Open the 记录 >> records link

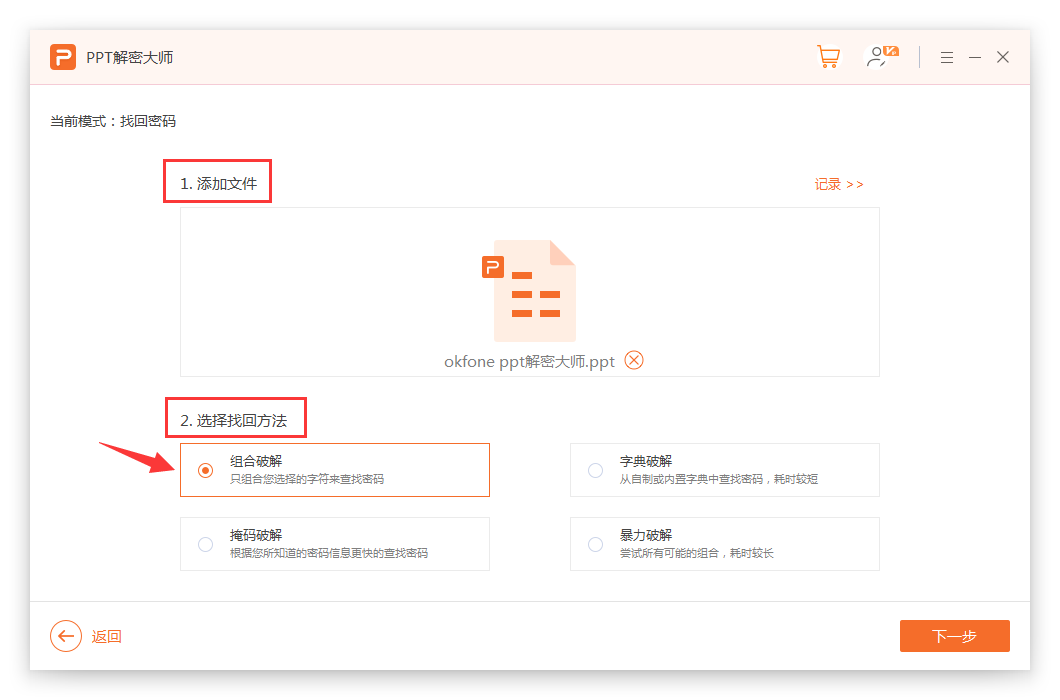click(x=838, y=185)
